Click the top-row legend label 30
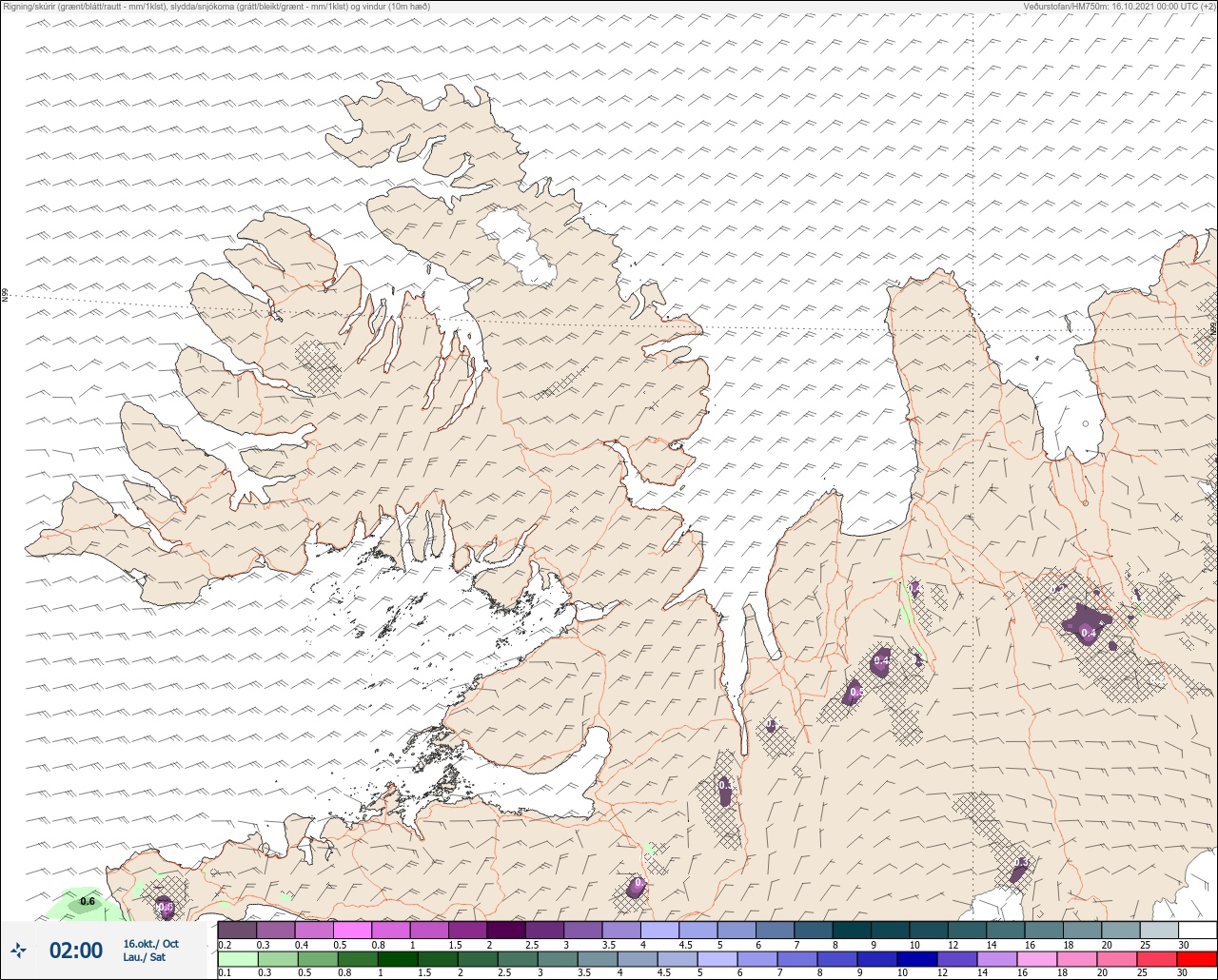 [1183, 945]
